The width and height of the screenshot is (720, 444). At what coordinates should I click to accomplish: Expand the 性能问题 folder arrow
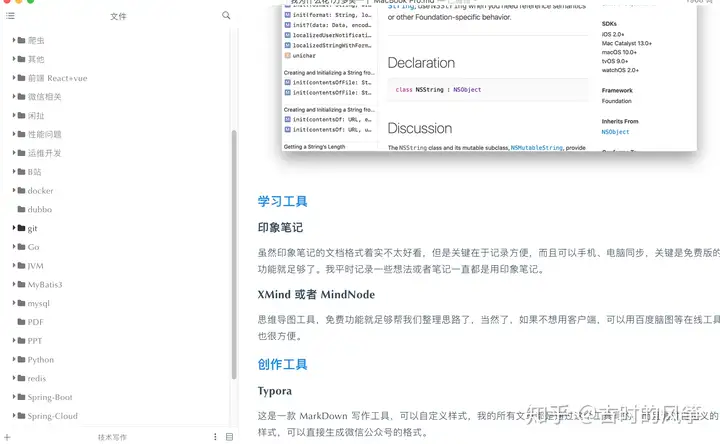point(14,134)
